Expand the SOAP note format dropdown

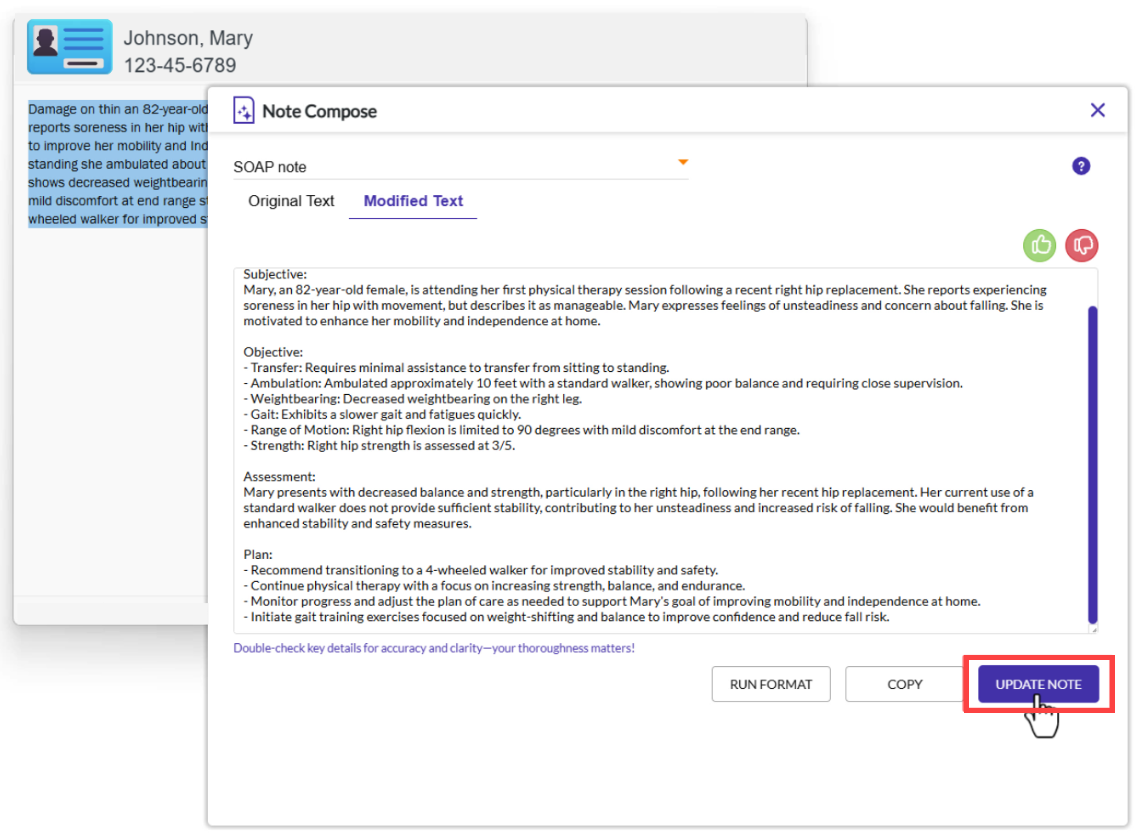click(460, 166)
